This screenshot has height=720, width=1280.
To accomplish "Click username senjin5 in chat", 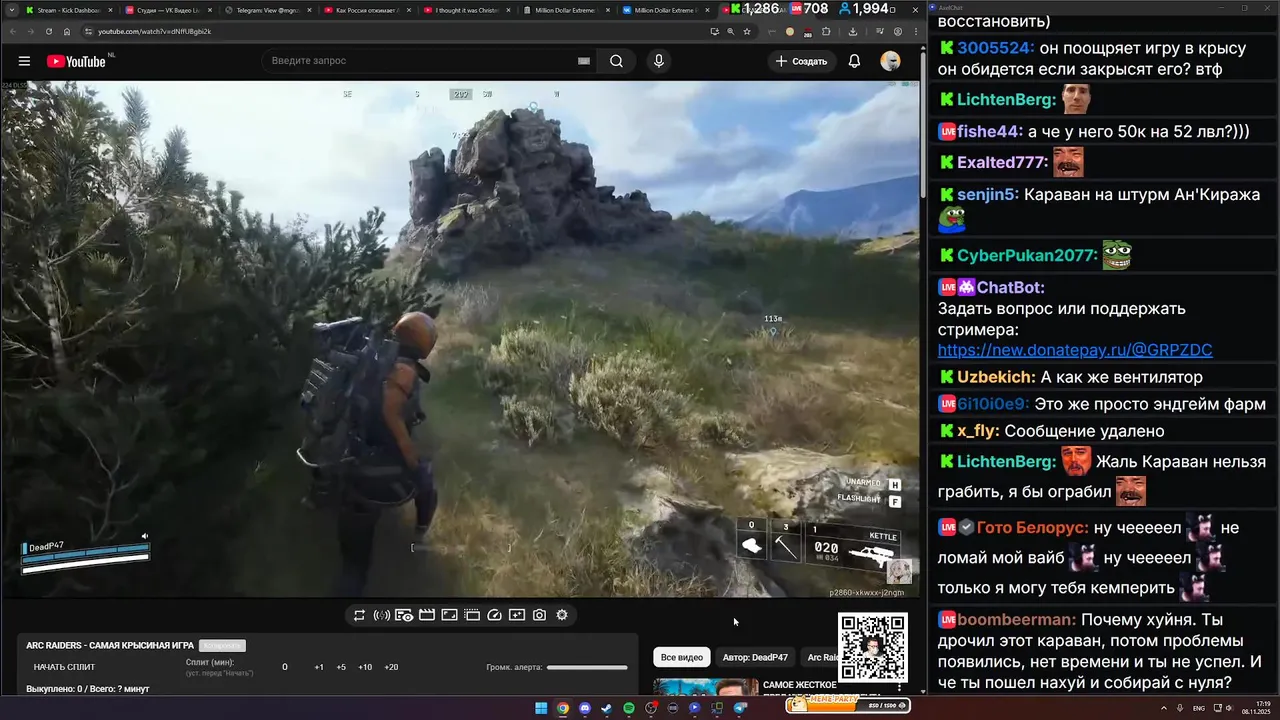I will click(x=987, y=195).
